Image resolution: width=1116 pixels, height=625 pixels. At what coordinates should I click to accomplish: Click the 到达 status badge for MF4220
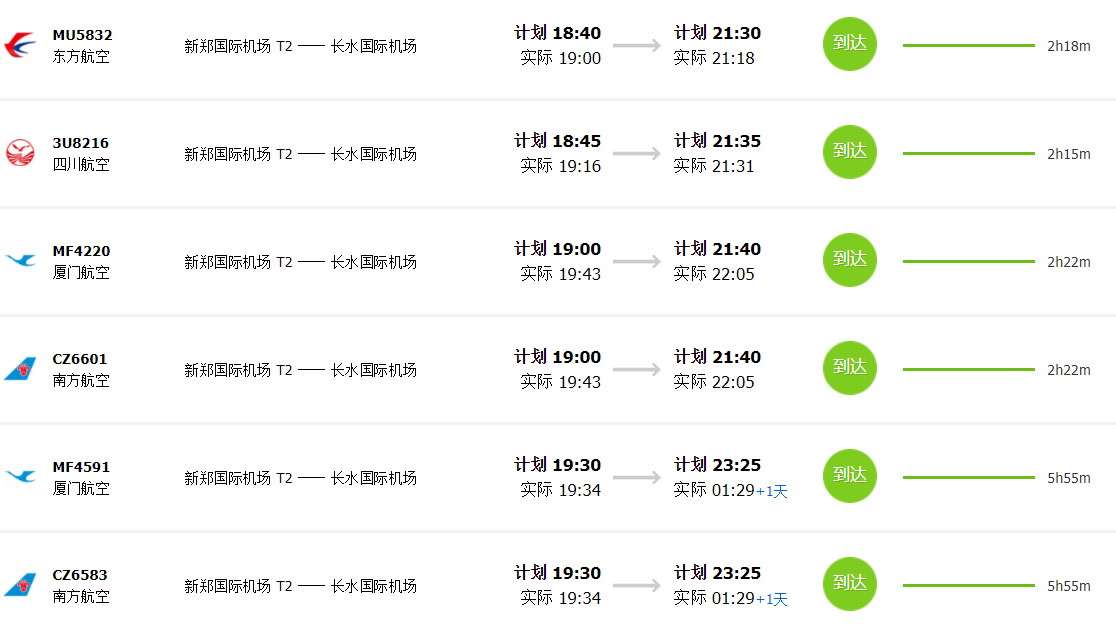850,260
